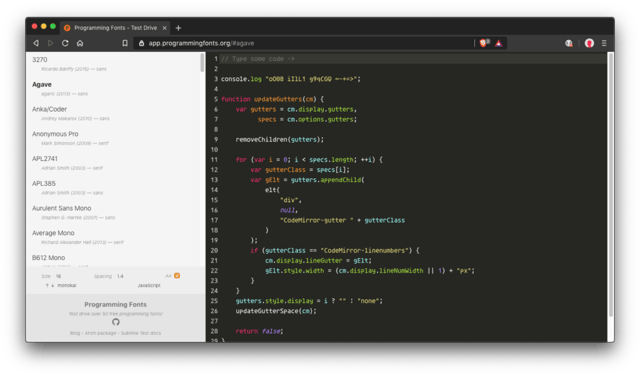
Task: Click the Brave Shields lion icon
Action: [484, 43]
